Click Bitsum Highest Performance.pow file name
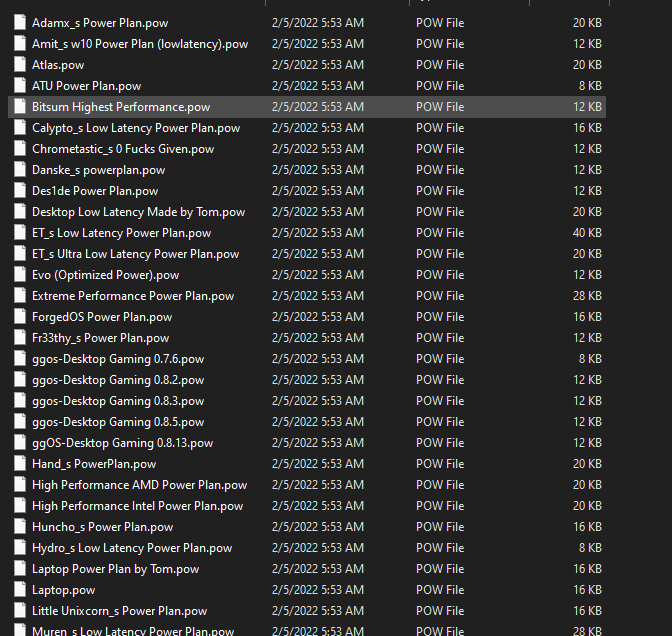Viewport: 672px width, 636px height. pyautogui.click(x=121, y=107)
